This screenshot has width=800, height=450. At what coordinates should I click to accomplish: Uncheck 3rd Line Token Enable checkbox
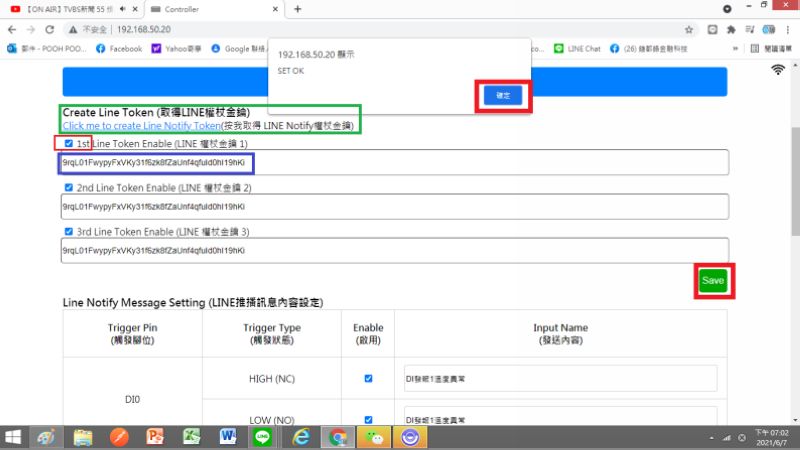pos(68,231)
